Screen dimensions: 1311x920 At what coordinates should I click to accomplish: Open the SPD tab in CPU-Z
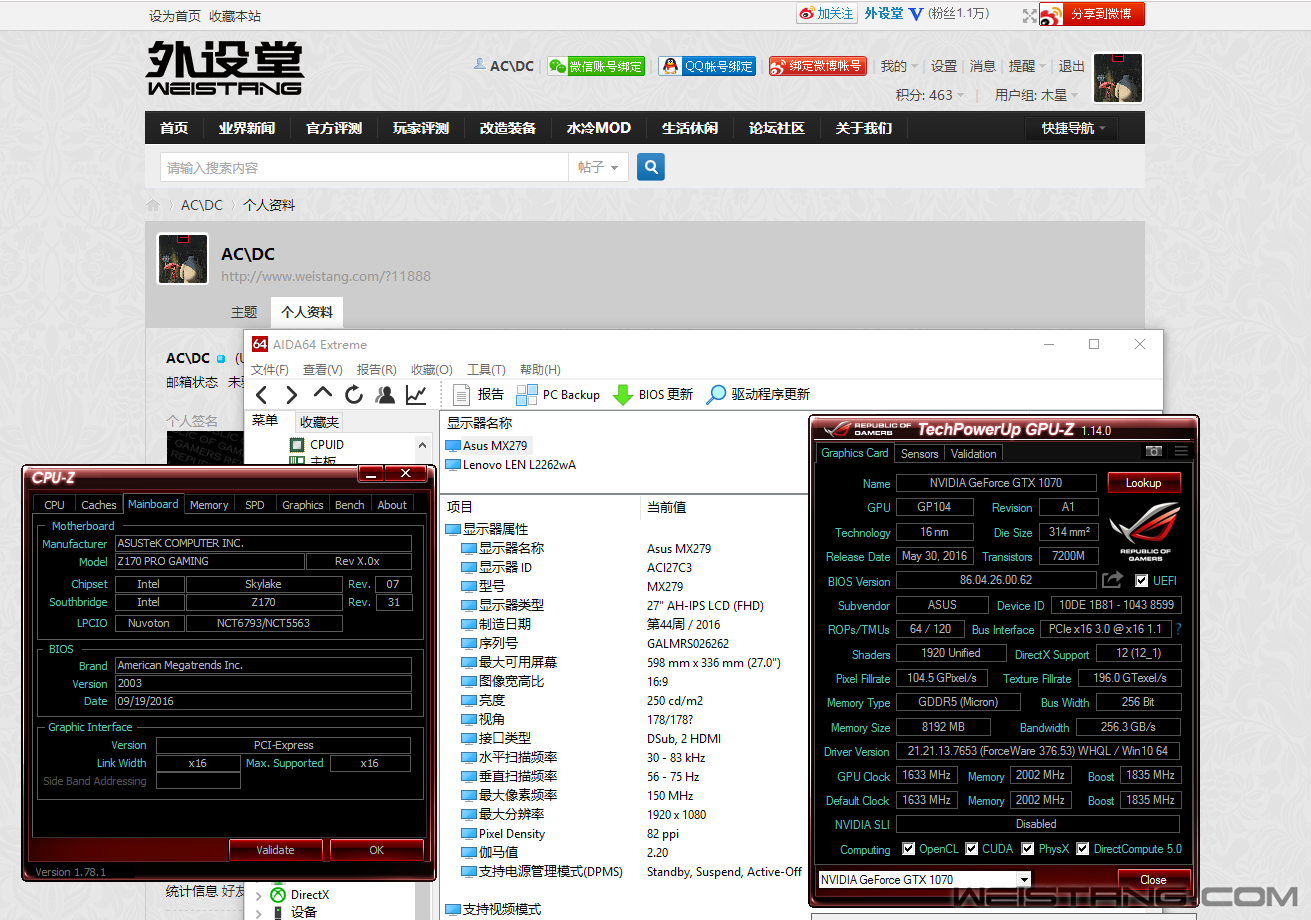click(255, 505)
